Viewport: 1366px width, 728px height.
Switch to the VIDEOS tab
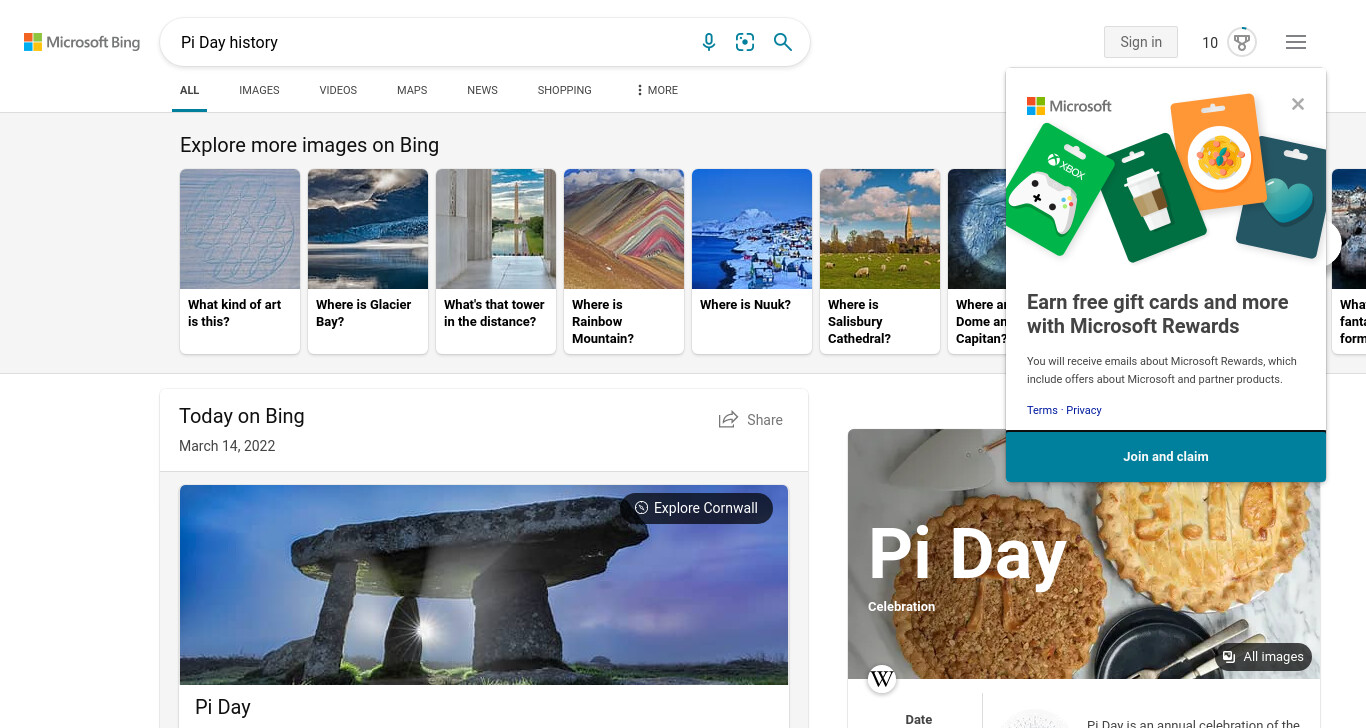[338, 90]
